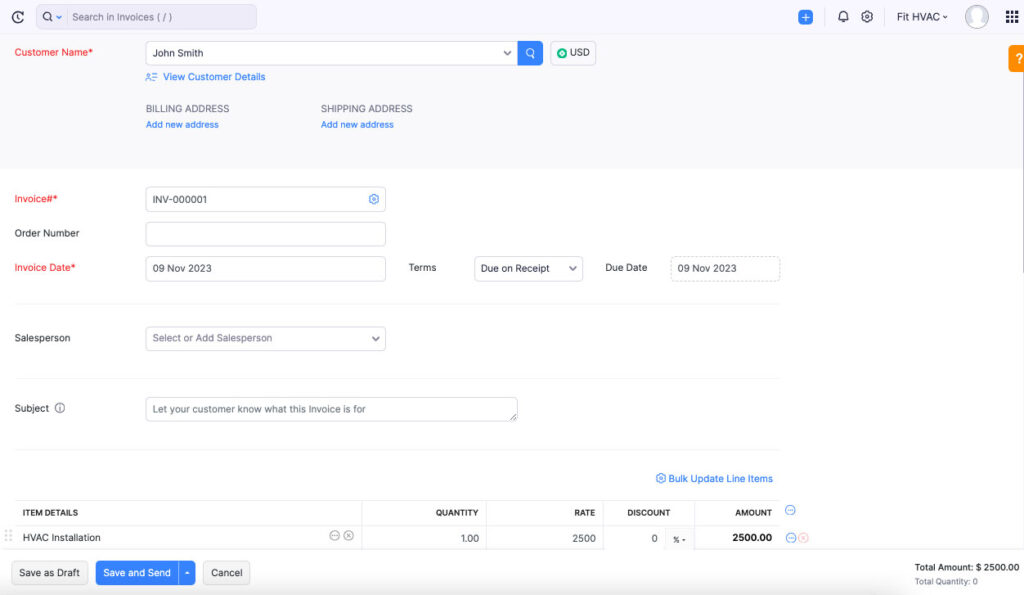The image size is (1024, 595).
Task: Open the settings gear in the top bar
Action: tap(867, 16)
